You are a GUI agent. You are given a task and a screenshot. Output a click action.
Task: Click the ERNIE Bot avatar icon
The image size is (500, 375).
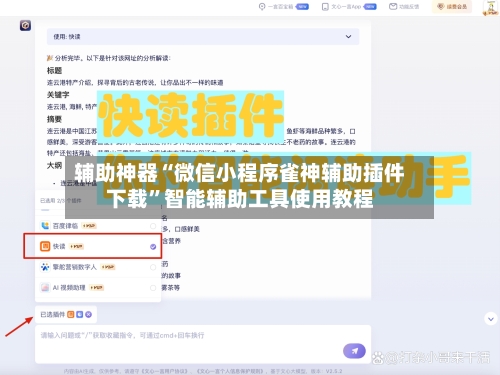pyautogui.click(x=25, y=25)
